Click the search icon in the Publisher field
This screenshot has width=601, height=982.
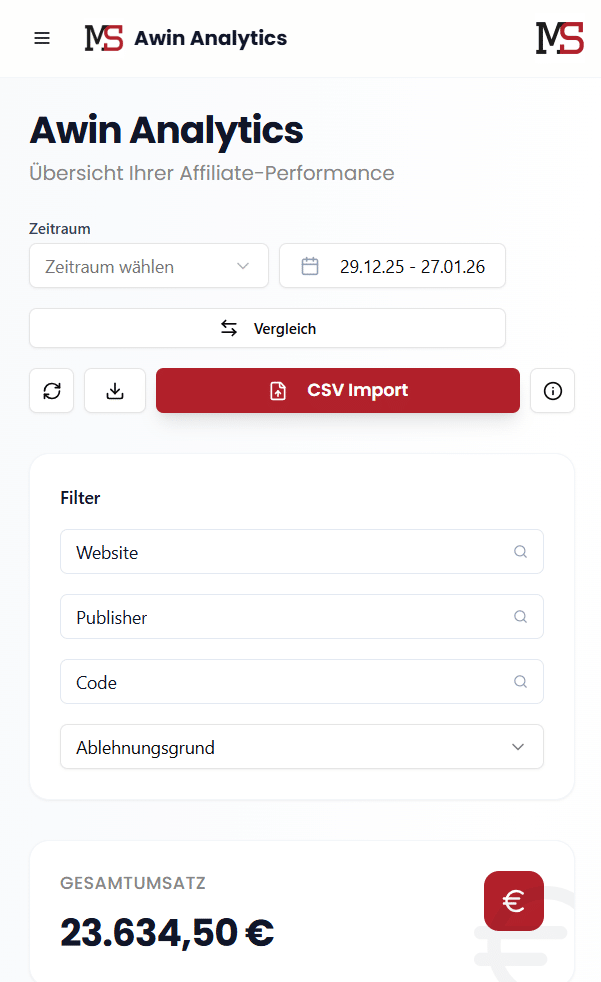(520, 616)
